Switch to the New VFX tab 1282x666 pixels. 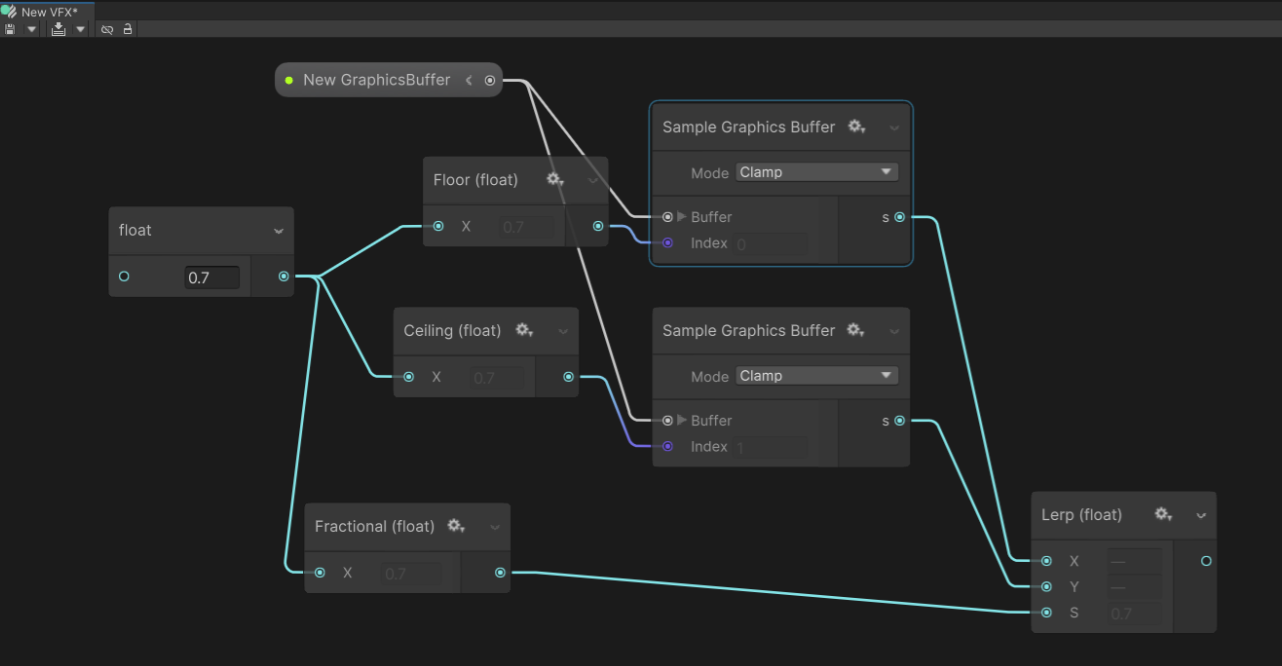48,12
